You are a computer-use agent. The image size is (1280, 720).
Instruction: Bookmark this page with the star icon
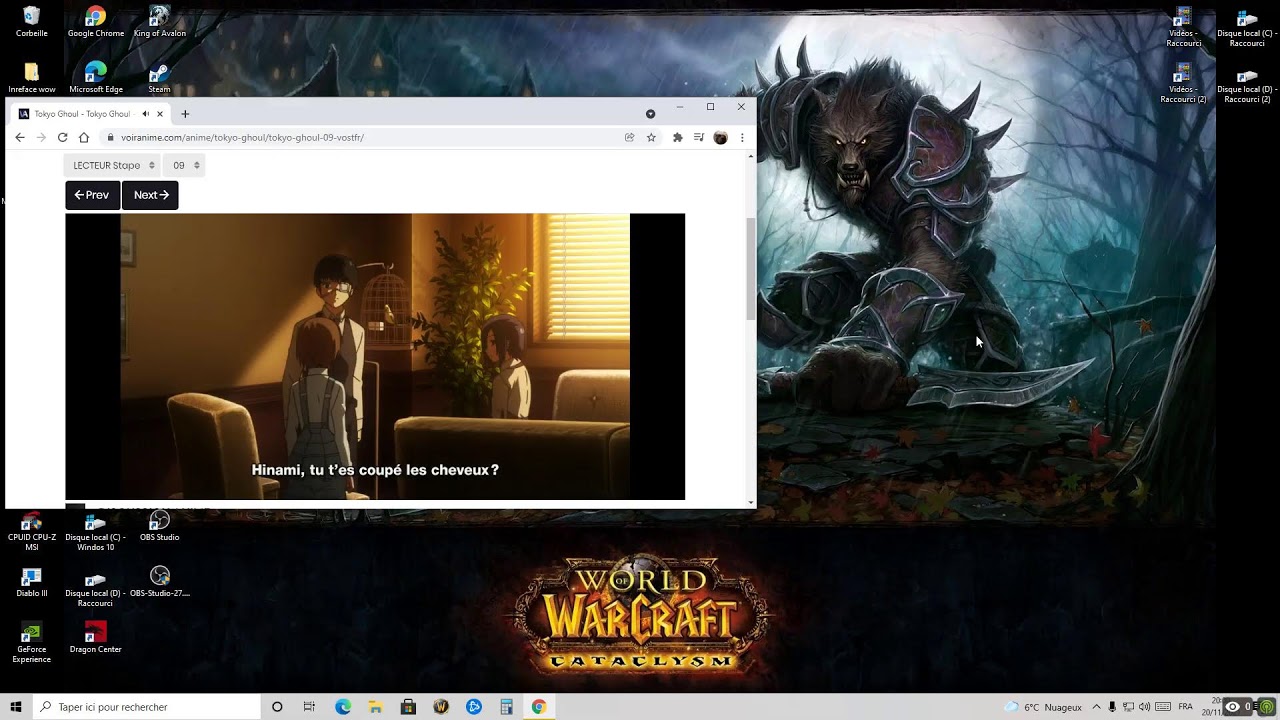pyautogui.click(x=651, y=137)
